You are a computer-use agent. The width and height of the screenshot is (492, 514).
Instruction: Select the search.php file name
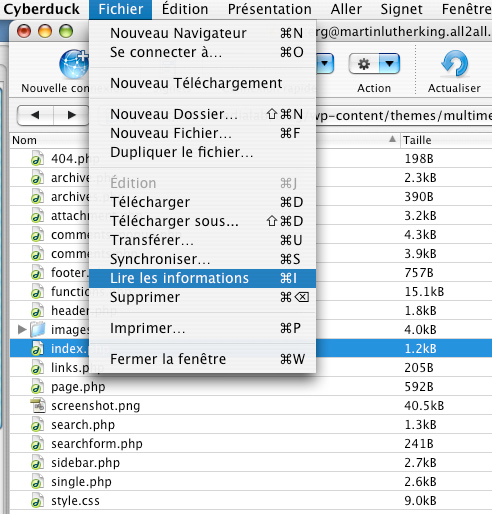coord(83,425)
